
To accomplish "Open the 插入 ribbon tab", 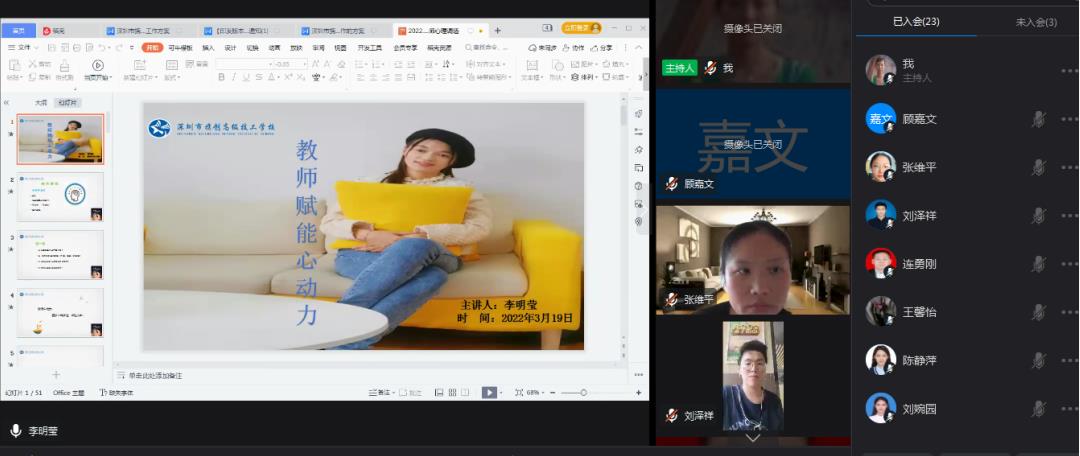I will [208, 48].
